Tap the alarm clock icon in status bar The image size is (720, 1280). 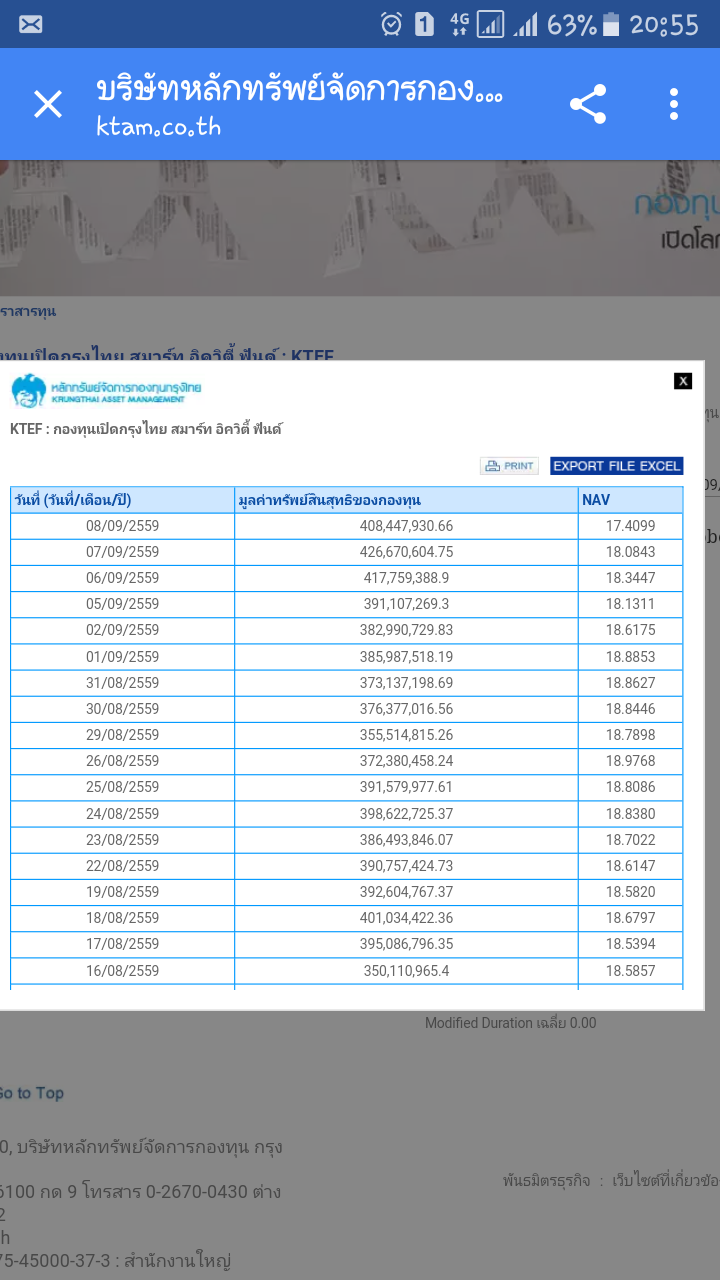(391, 24)
